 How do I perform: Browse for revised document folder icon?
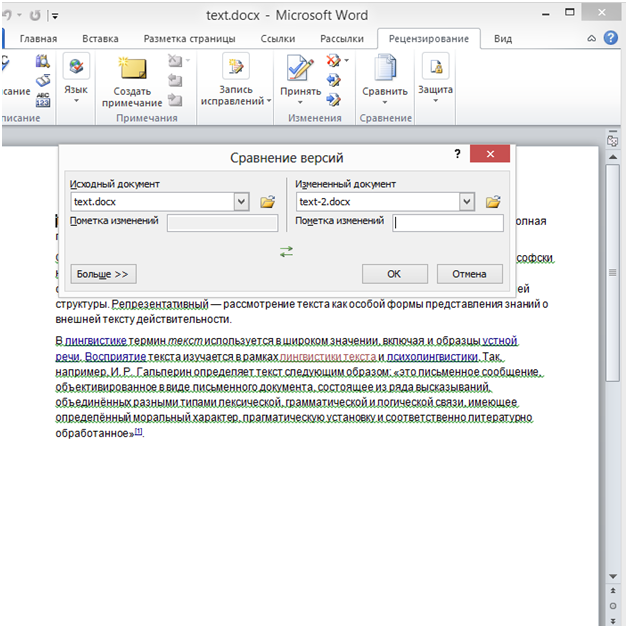493,202
